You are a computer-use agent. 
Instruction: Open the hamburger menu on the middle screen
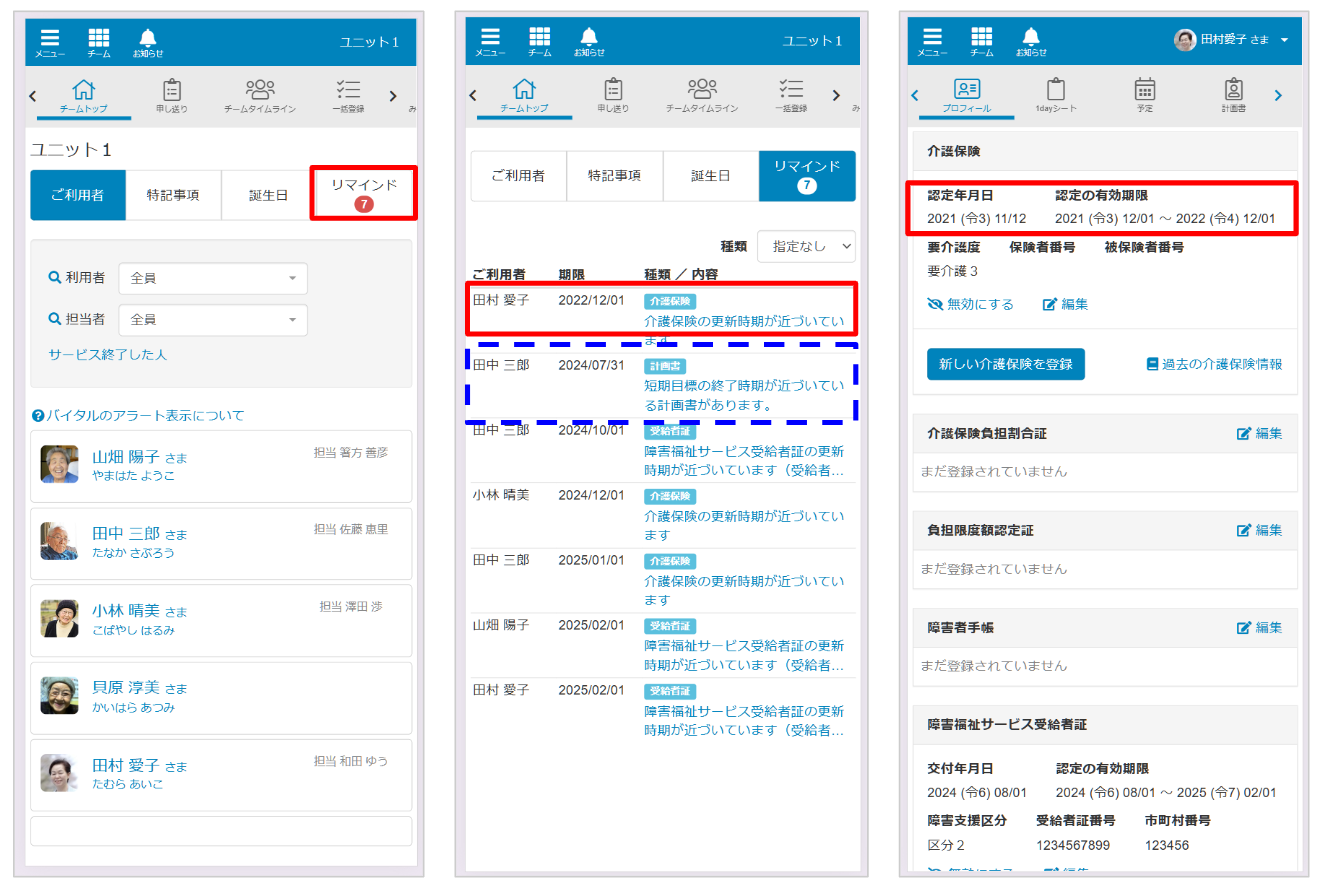click(x=490, y=41)
